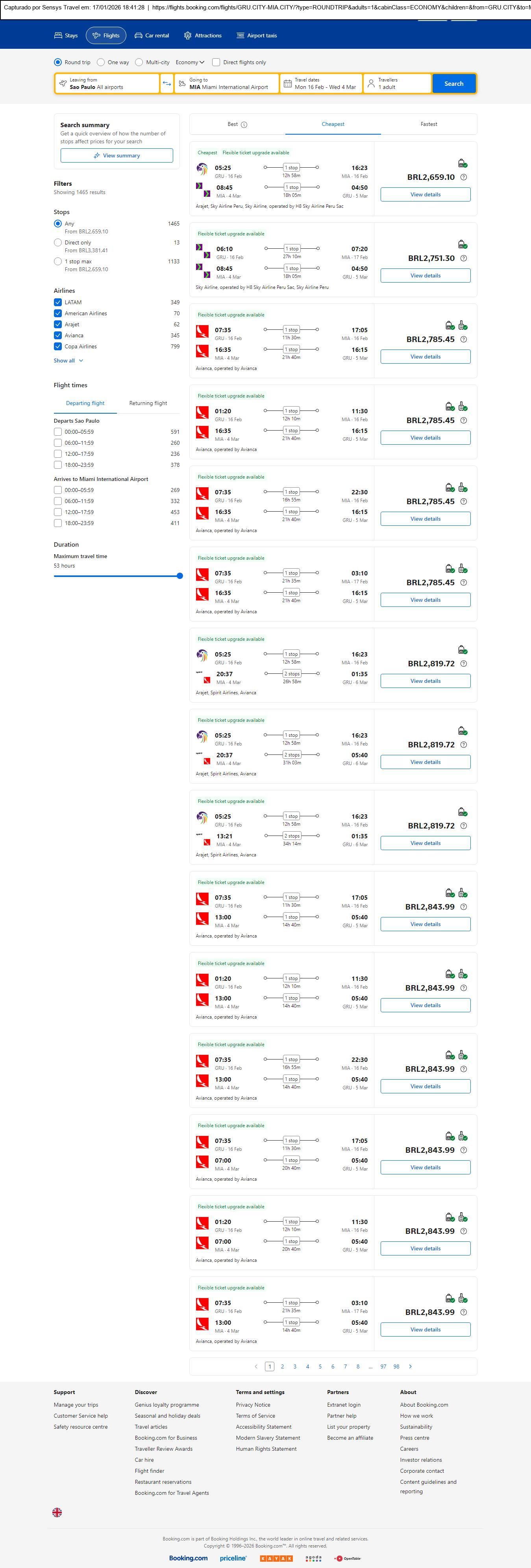Click the price info icon beside BRL2,659.10
The height and width of the screenshot is (1568, 531).
click(463, 177)
